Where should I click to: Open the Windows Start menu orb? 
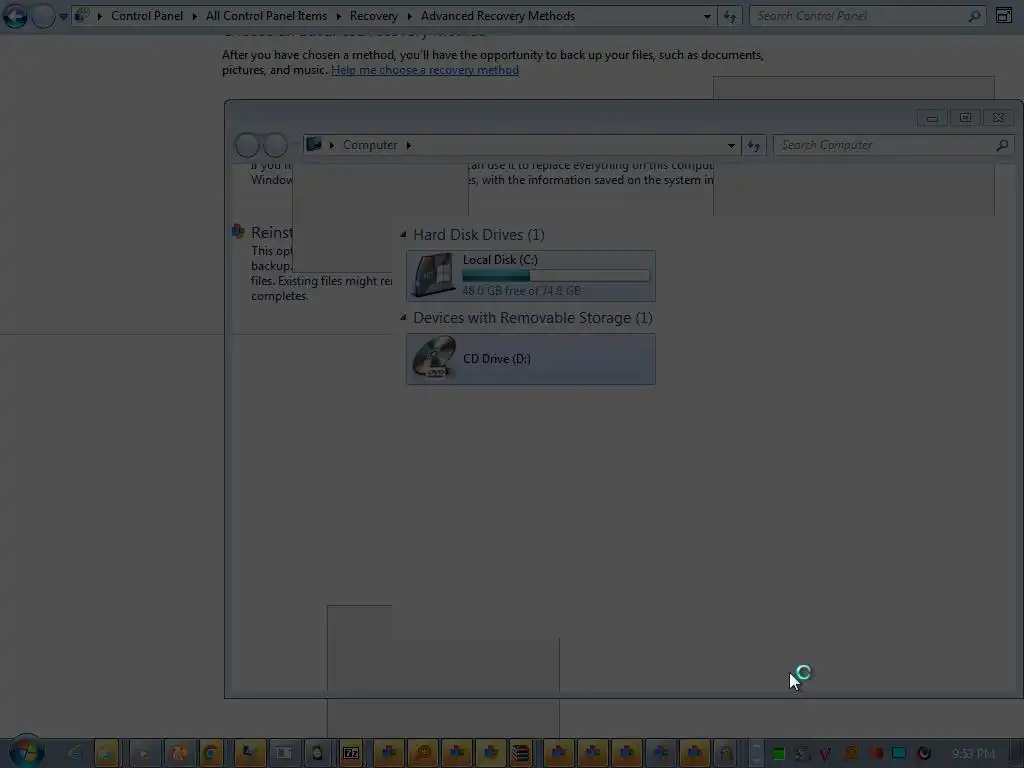[25, 752]
